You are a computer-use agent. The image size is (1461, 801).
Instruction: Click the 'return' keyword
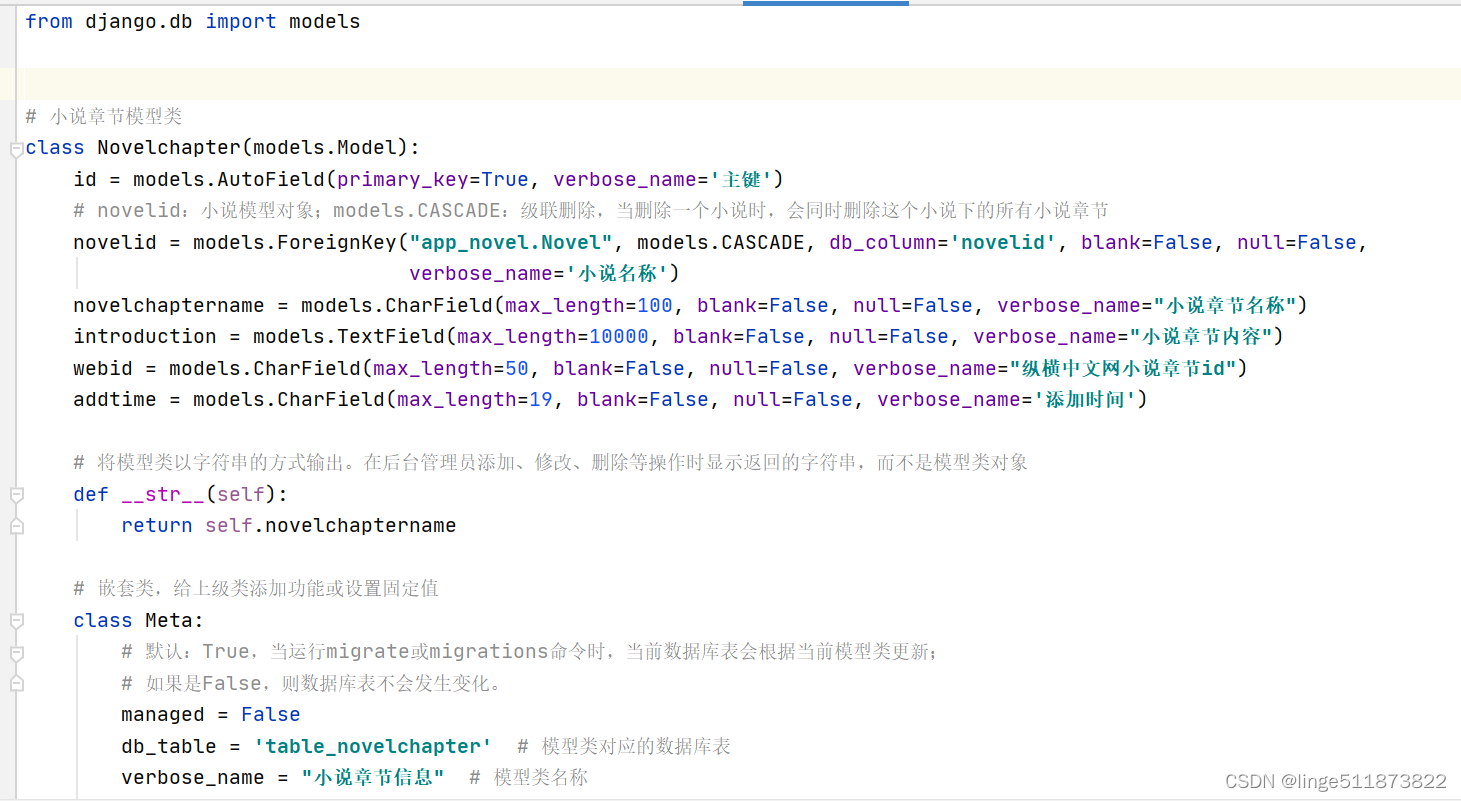[x=157, y=525]
